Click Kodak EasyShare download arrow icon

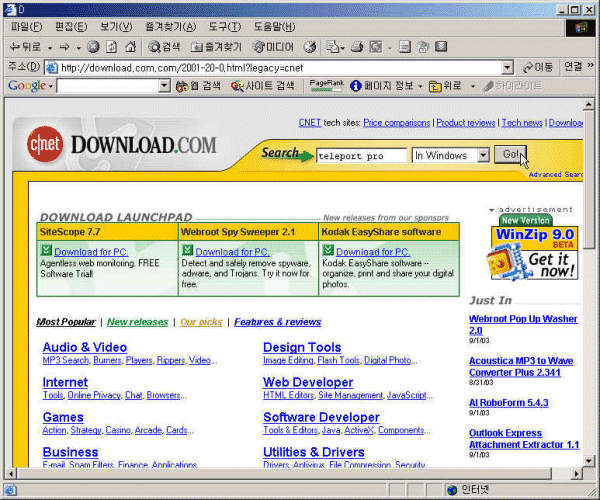pyautogui.click(x=328, y=250)
